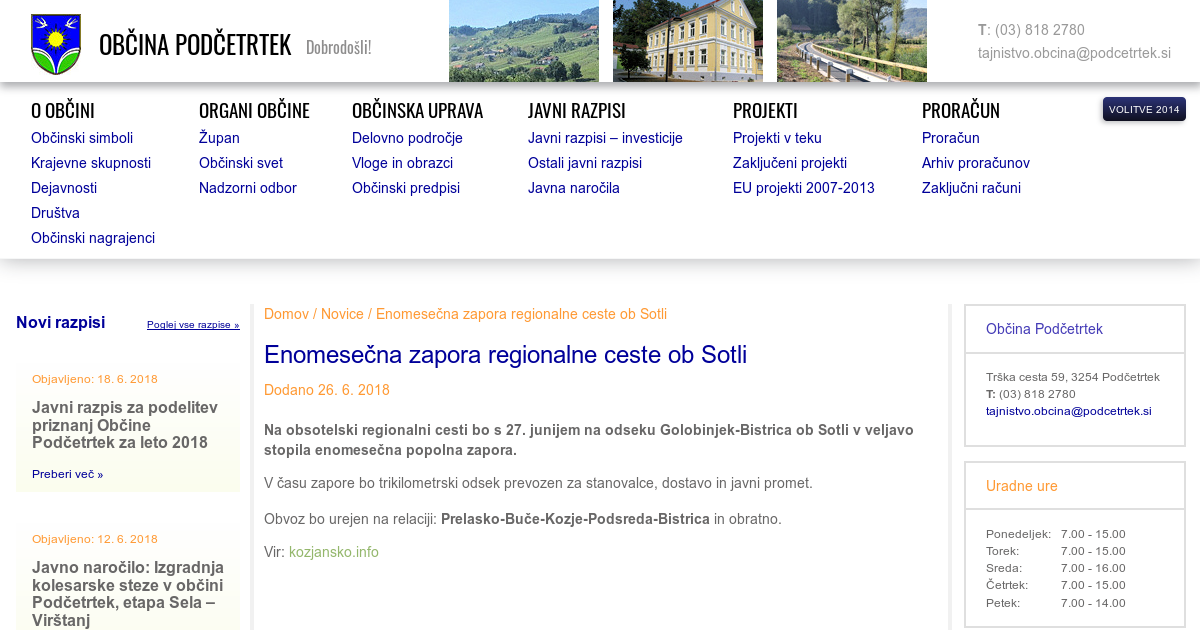Click Poglej vse razpise link
Viewport: 1200px width, 630px height.
tap(193, 325)
